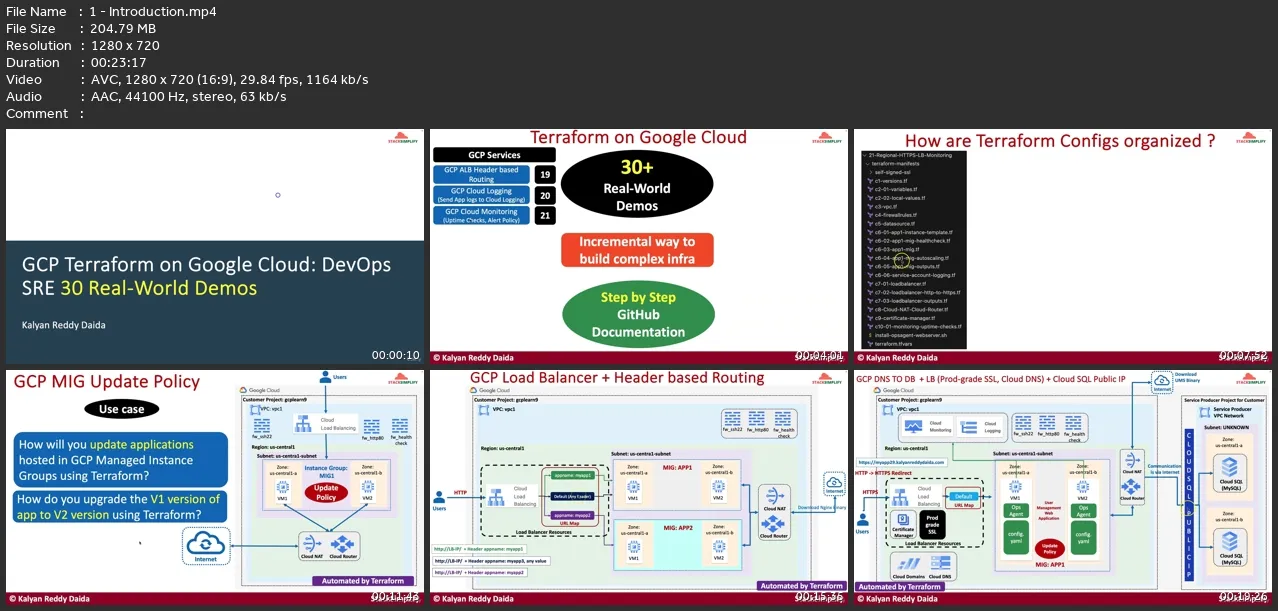Open the title slide thumbnail stamped 00:00:10
The height and width of the screenshot is (611, 1278).
point(215,246)
